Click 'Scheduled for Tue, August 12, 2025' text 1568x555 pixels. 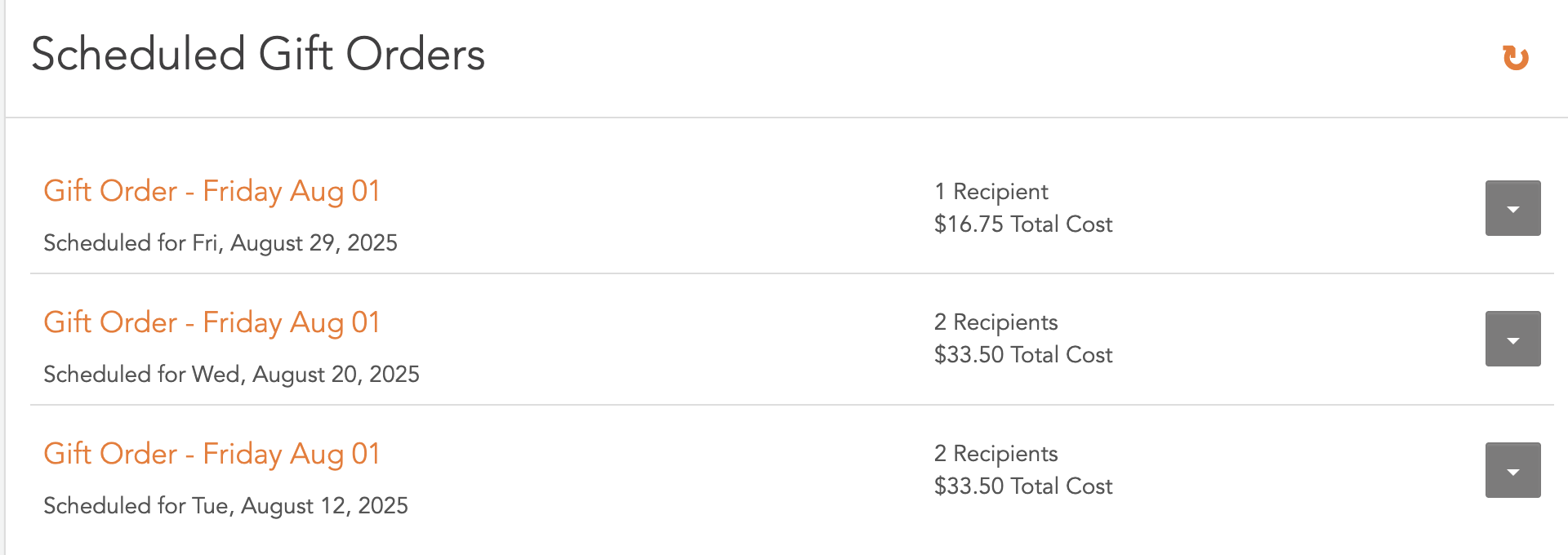point(225,506)
